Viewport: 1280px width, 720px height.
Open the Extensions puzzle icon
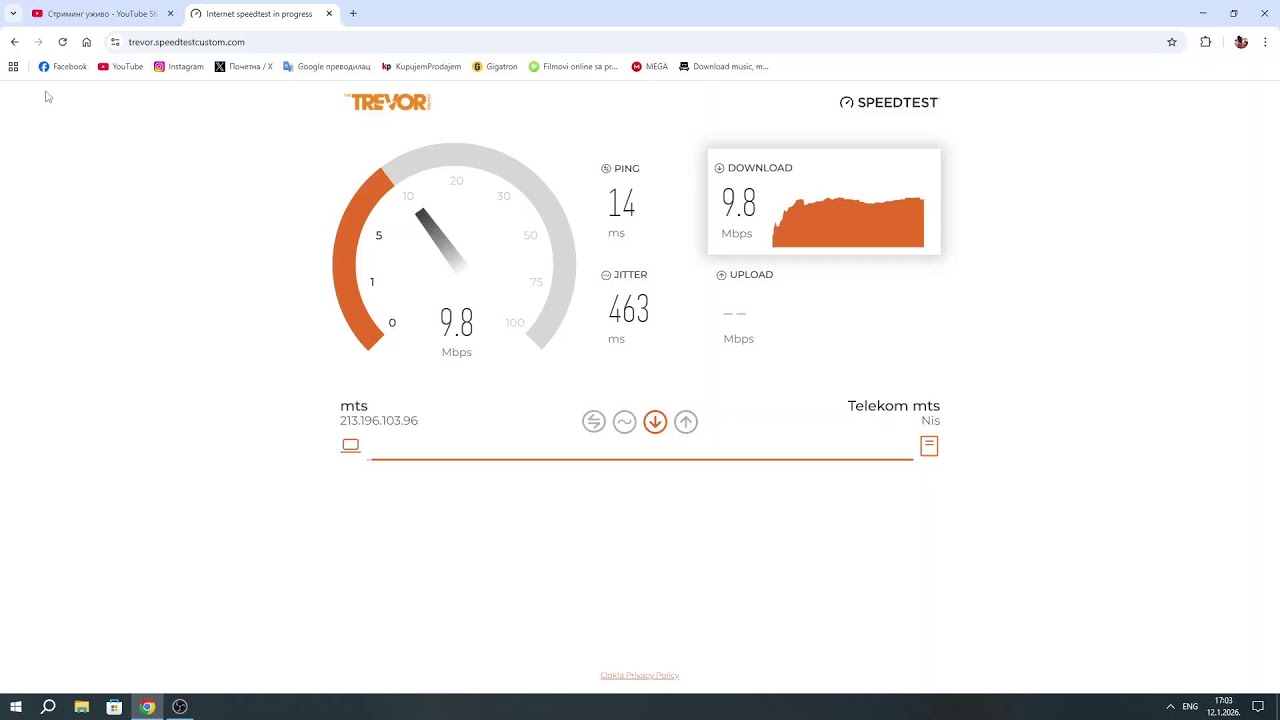pos(1205,42)
